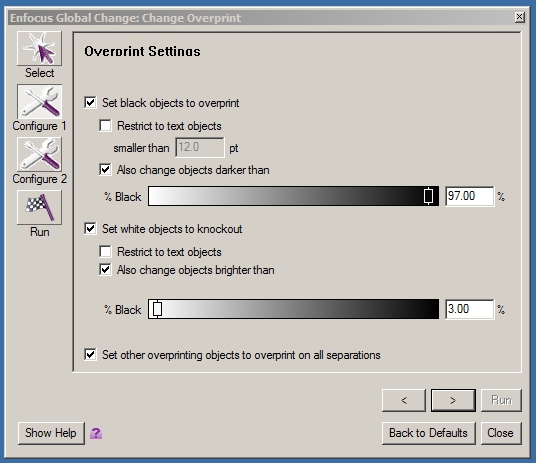Enable Restrict to text objects under black

pyautogui.click(x=105, y=125)
